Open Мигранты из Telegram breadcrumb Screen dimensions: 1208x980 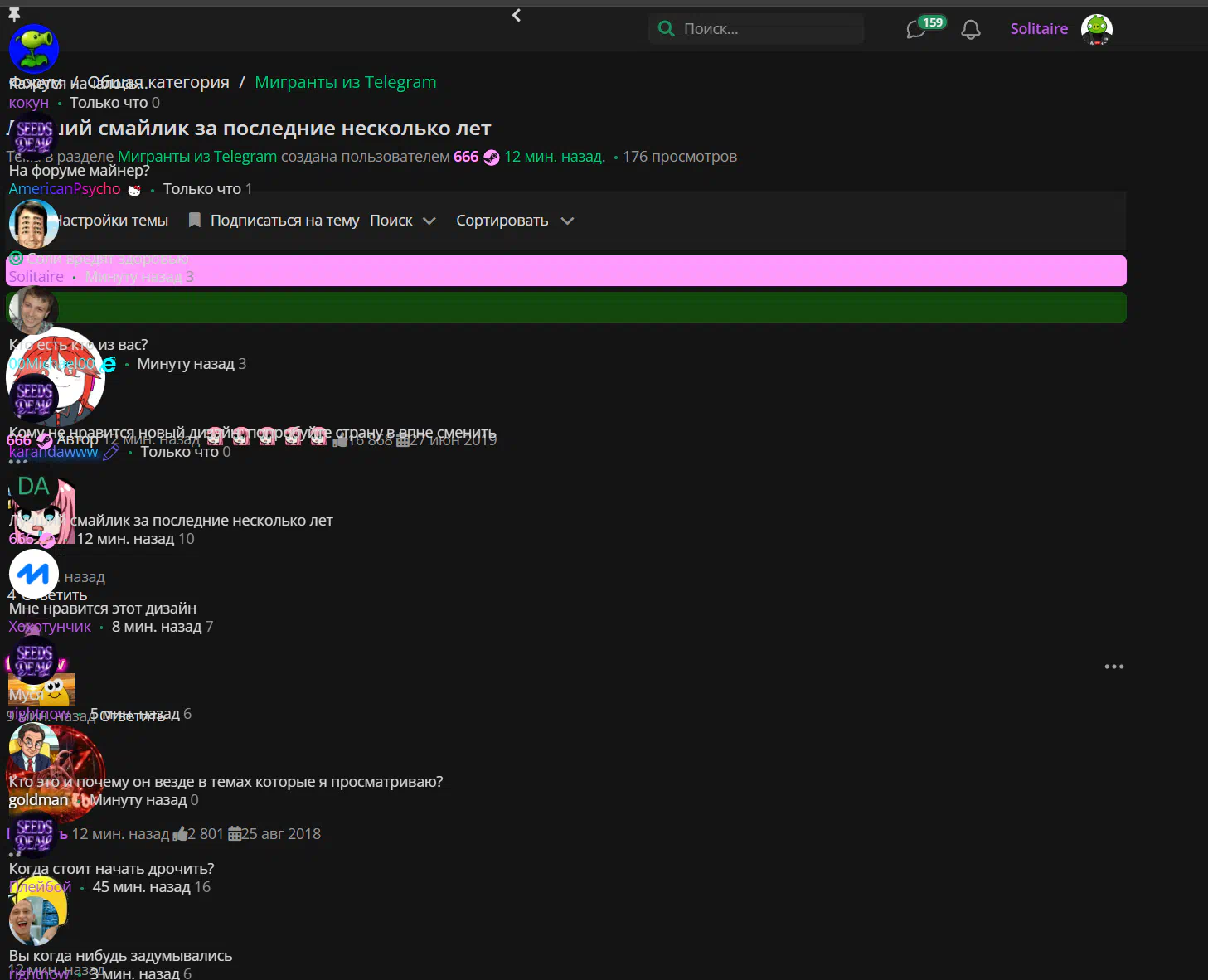point(345,82)
